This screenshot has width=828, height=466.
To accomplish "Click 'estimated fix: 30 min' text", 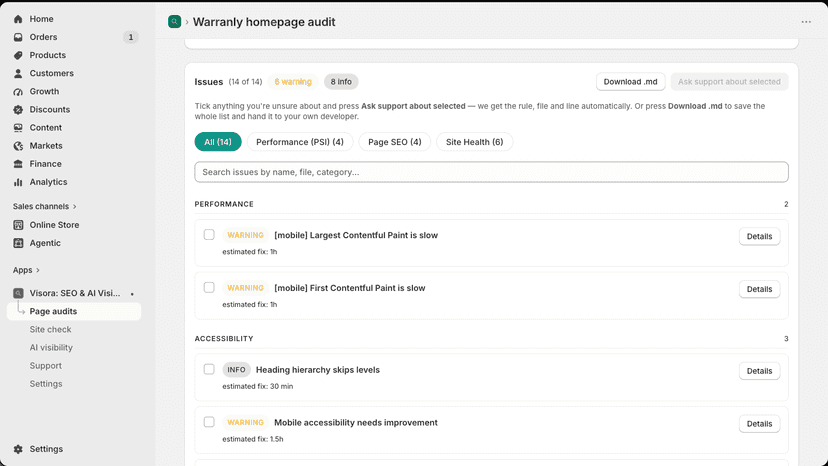I will 258,386.
